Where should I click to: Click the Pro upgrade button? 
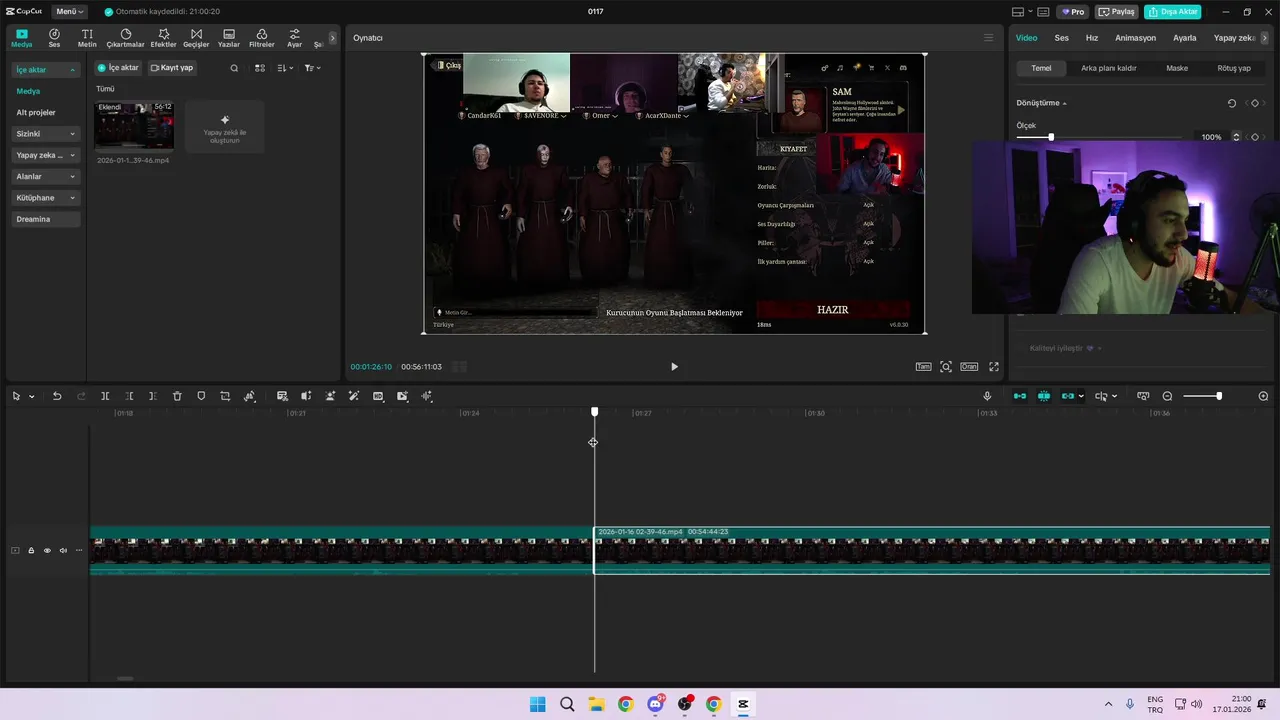[x=1074, y=12]
